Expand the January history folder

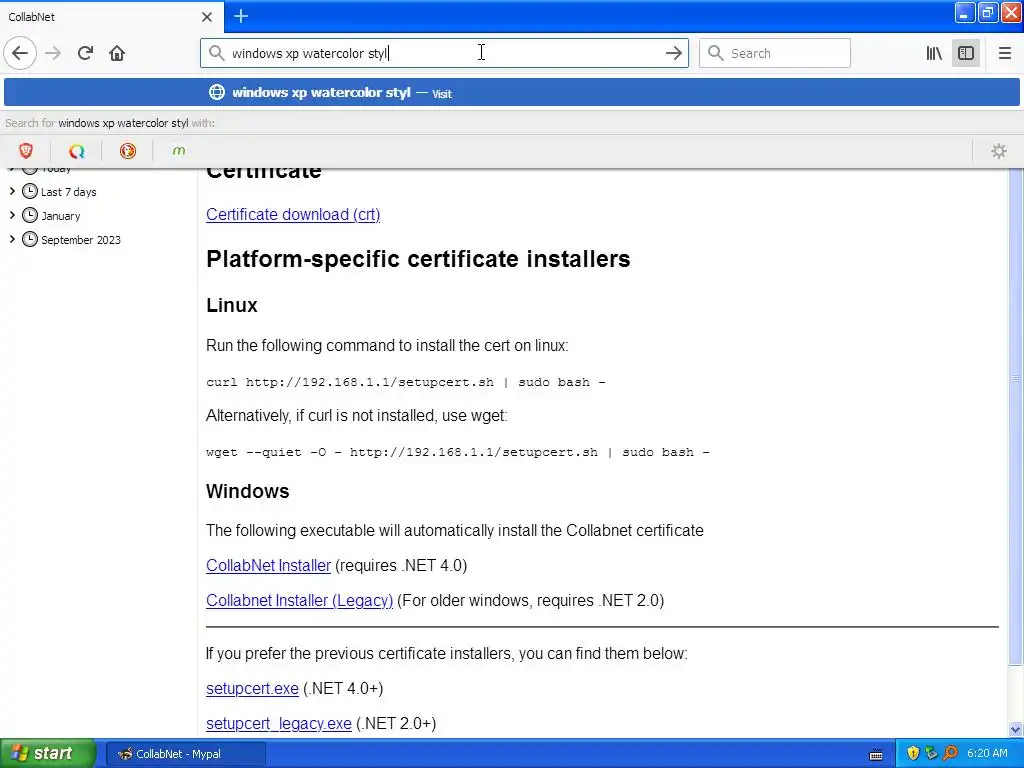click(x=12, y=215)
